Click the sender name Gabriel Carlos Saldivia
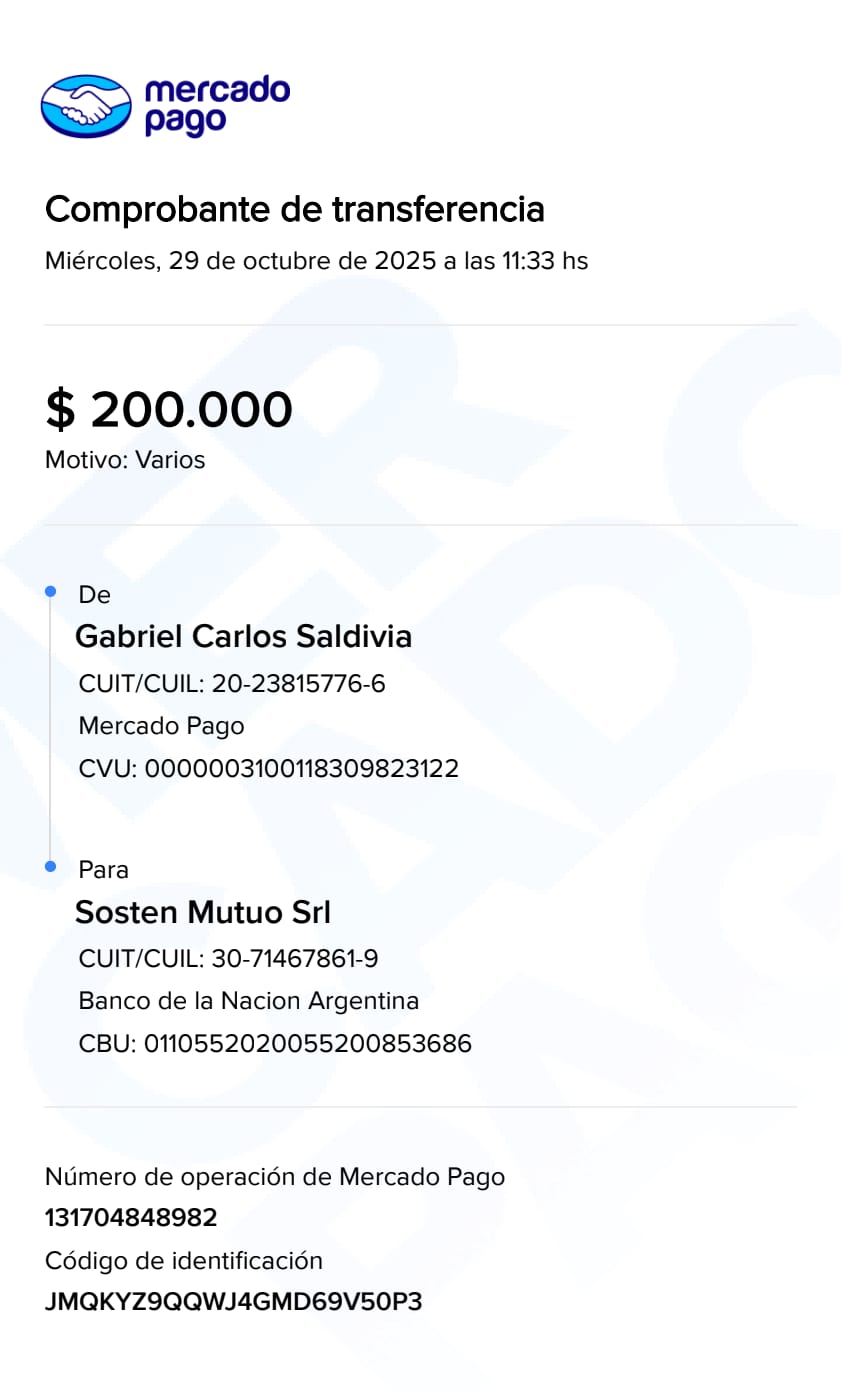Viewport: 842px width, 1397px height. pyautogui.click(x=244, y=637)
